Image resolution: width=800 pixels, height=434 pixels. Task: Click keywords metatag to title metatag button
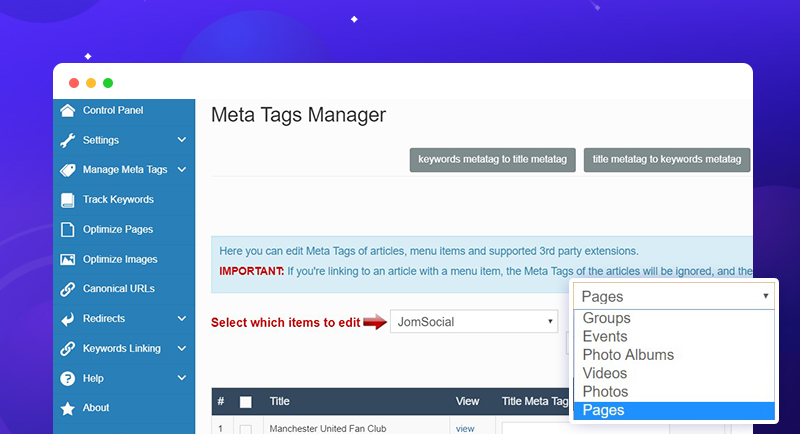click(492, 160)
